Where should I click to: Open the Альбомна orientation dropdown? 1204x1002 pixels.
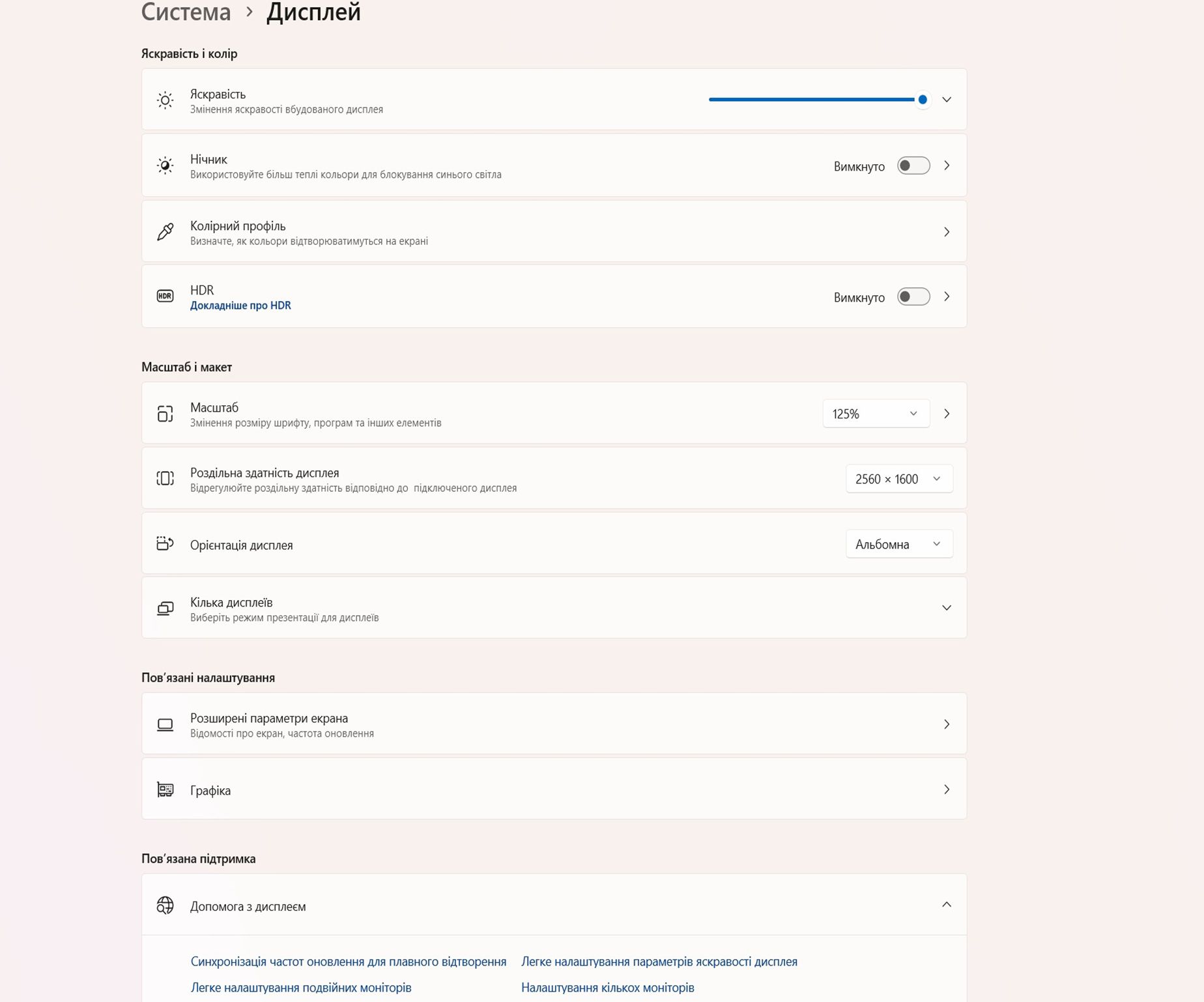pos(898,544)
